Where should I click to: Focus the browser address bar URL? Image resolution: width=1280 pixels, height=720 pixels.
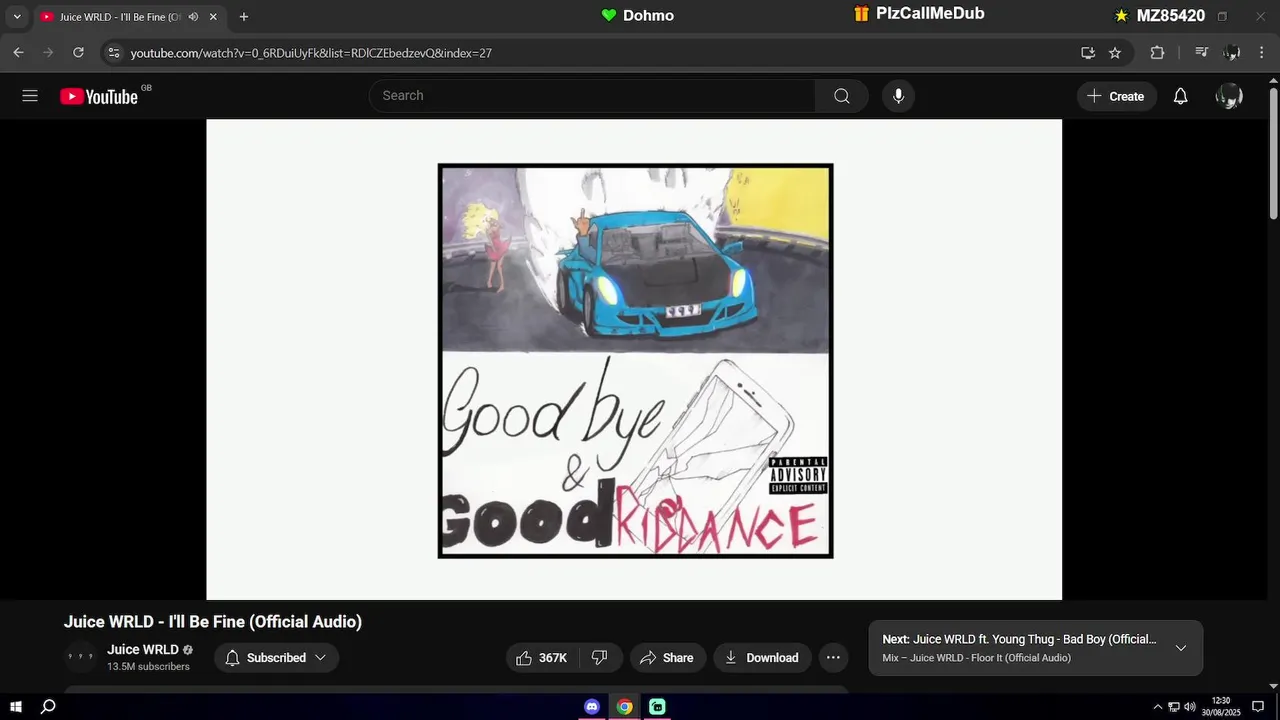[311, 53]
